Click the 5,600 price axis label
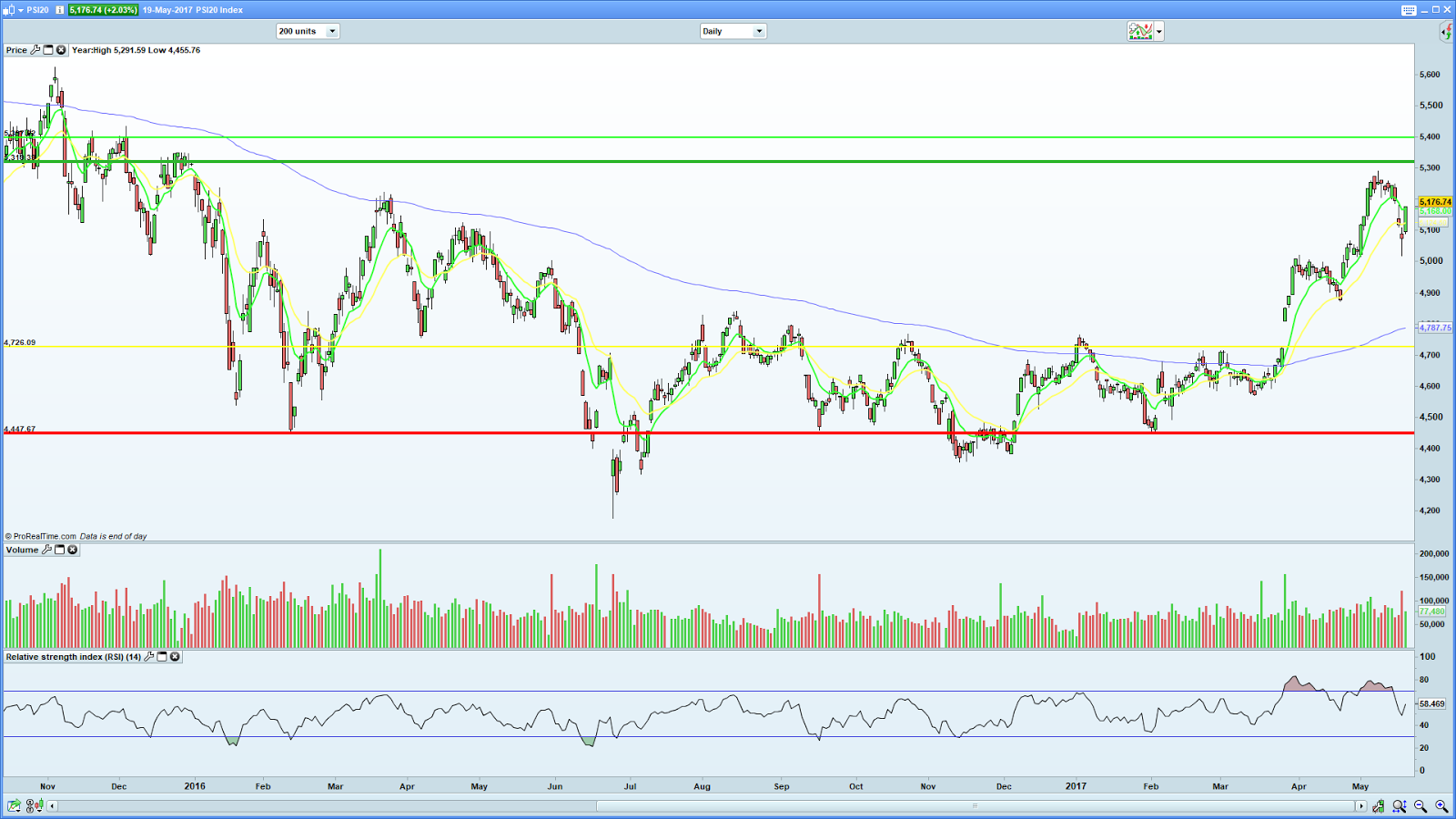Viewport: 1456px width, 819px height. tap(1431, 75)
